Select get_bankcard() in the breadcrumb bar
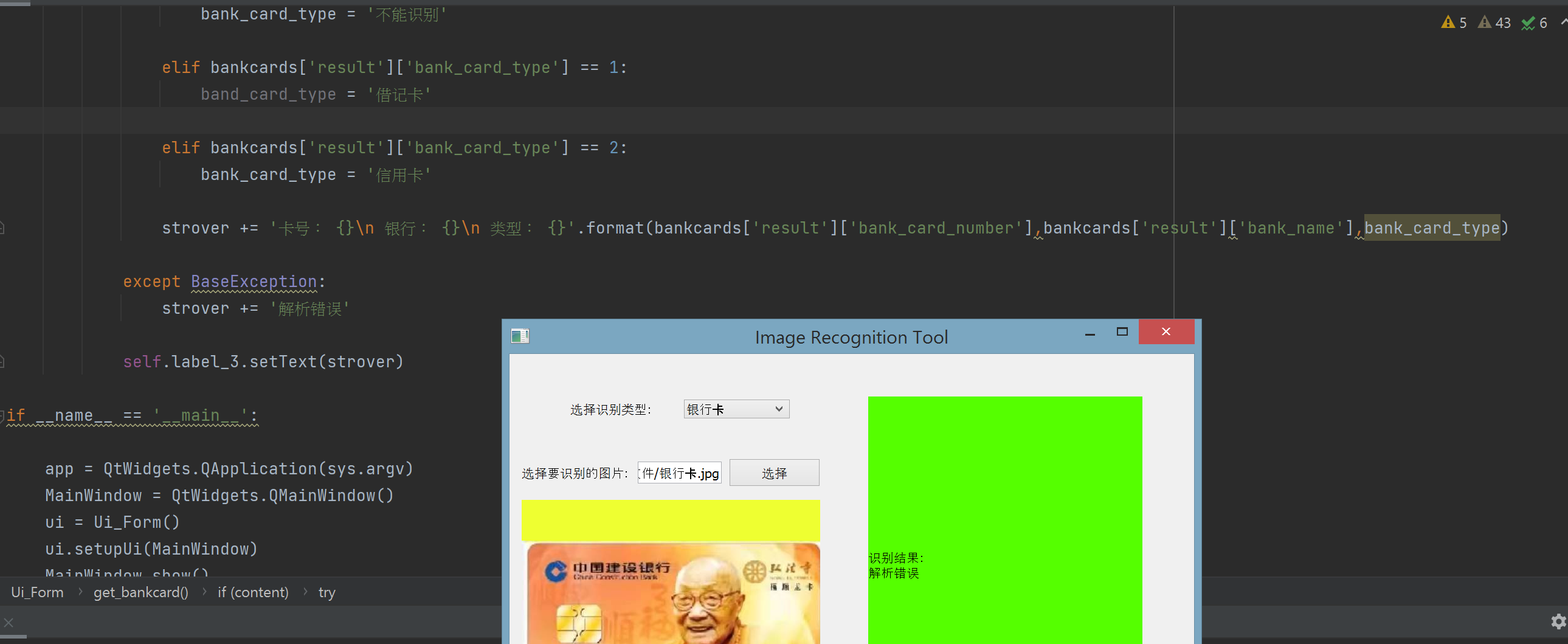 pos(140,592)
